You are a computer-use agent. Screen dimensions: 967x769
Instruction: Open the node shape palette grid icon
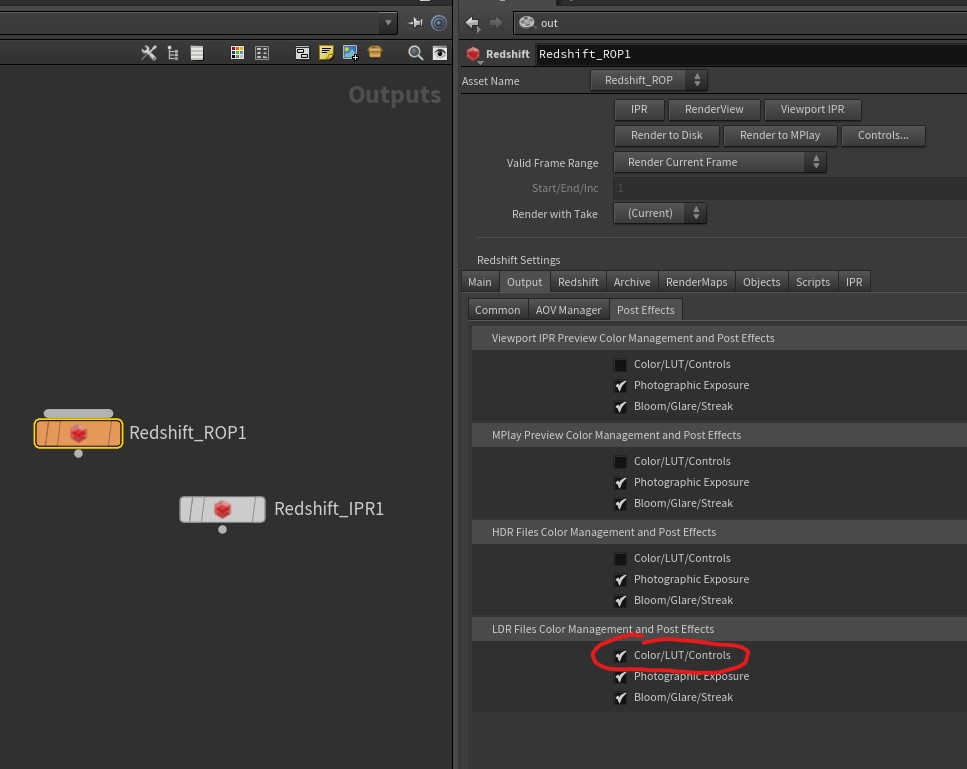262,53
